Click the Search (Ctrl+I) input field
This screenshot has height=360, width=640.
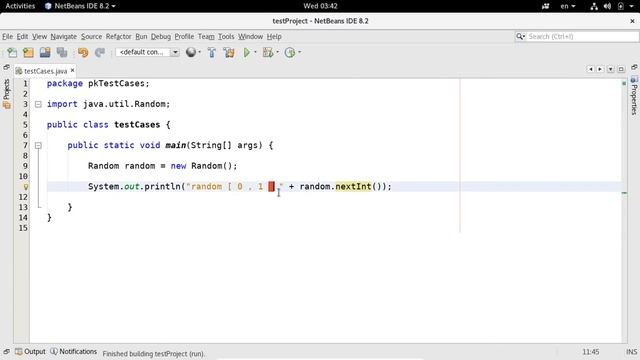[582, 36]
